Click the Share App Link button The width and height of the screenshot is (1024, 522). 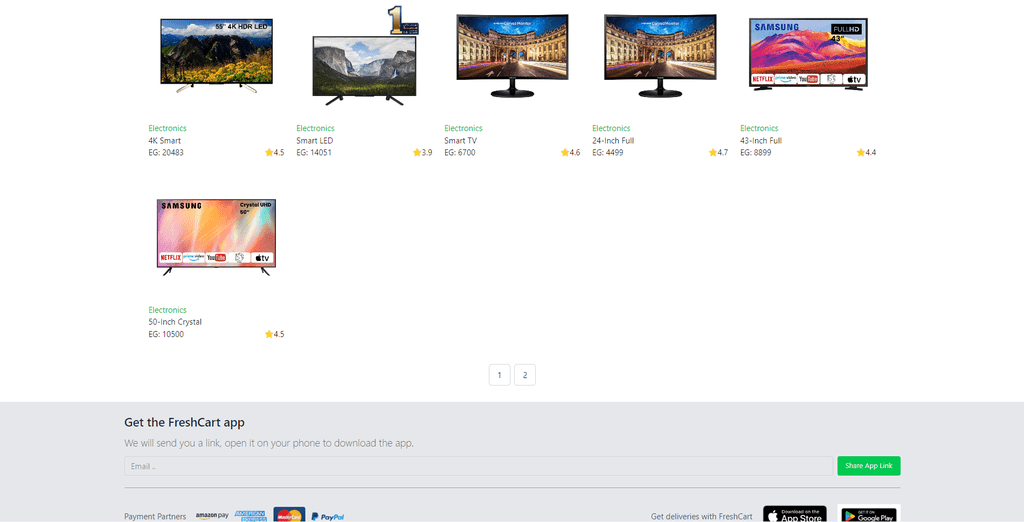[x=869, y=466]
